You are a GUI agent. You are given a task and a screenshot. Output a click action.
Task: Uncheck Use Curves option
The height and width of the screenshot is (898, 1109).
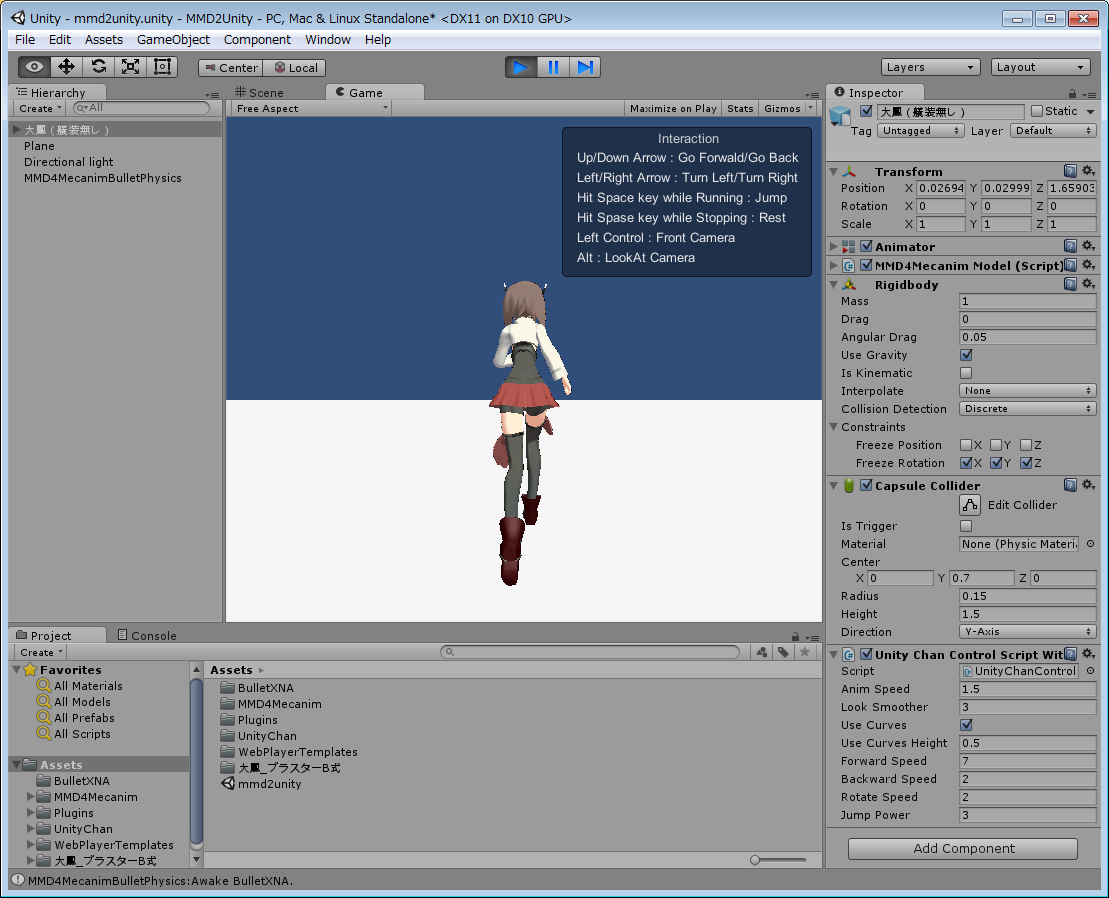pyautogui.click(x=966, y=725)
